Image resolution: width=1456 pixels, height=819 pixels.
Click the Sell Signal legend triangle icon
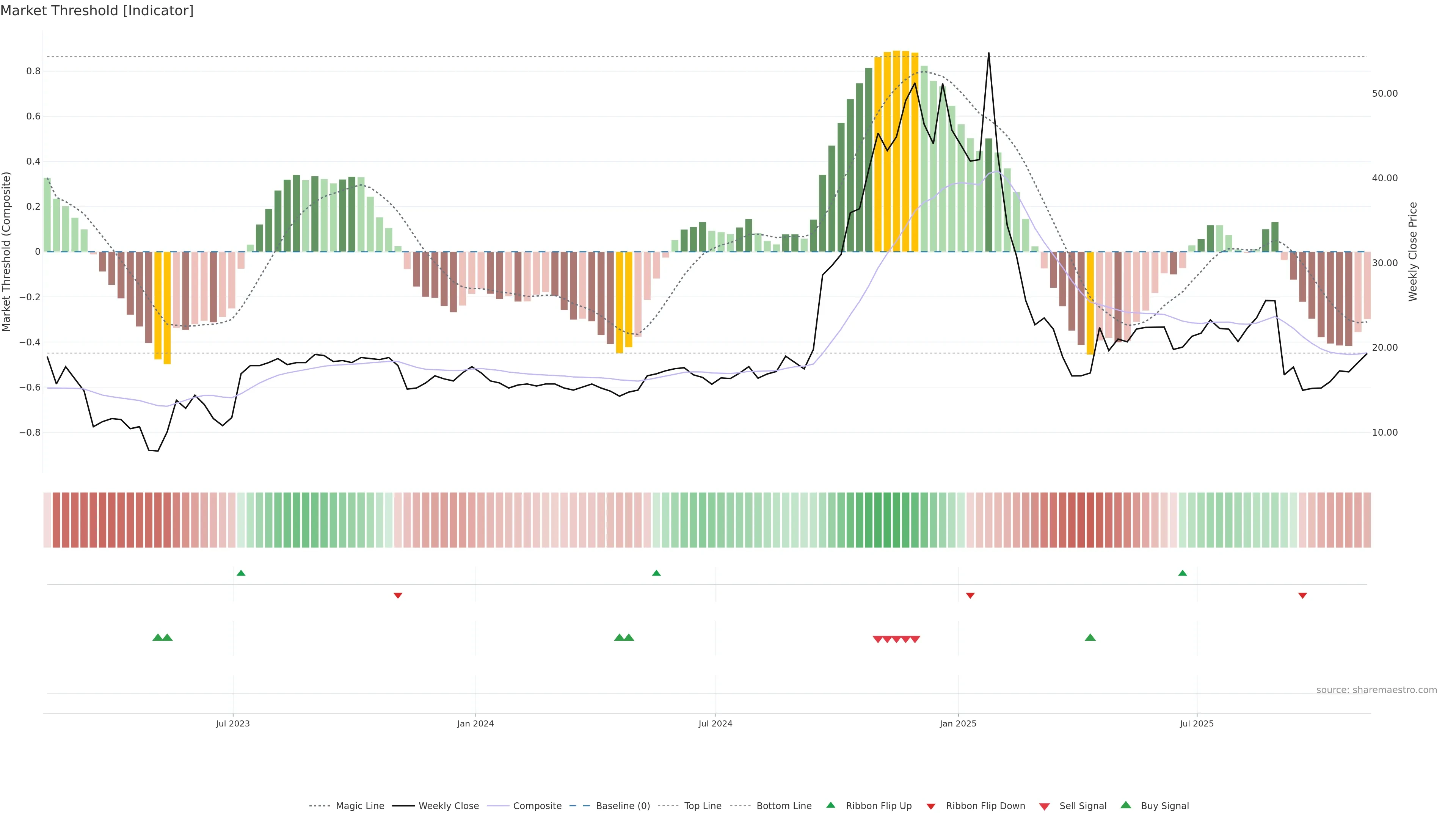pos(1044,806)
